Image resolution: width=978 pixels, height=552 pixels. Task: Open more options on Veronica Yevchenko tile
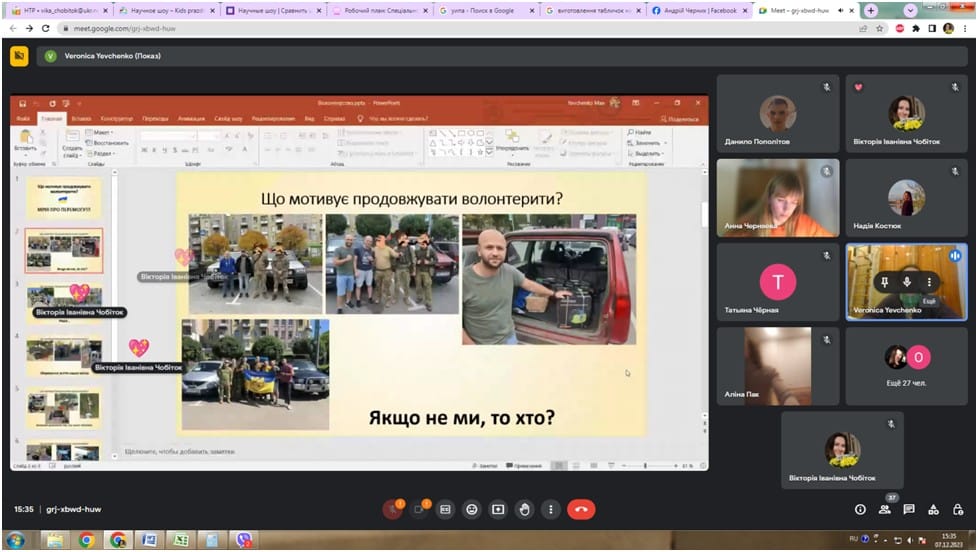tap(929, 283)
